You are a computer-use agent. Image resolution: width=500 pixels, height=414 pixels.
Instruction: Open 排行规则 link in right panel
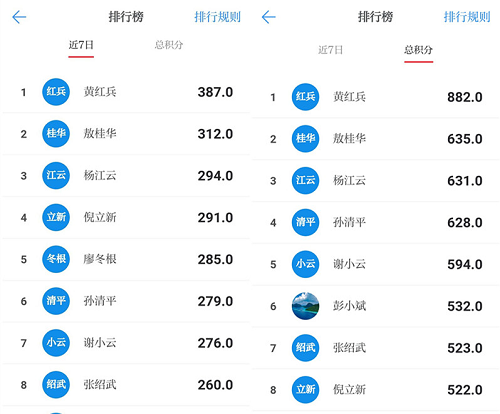pos(467,17)
